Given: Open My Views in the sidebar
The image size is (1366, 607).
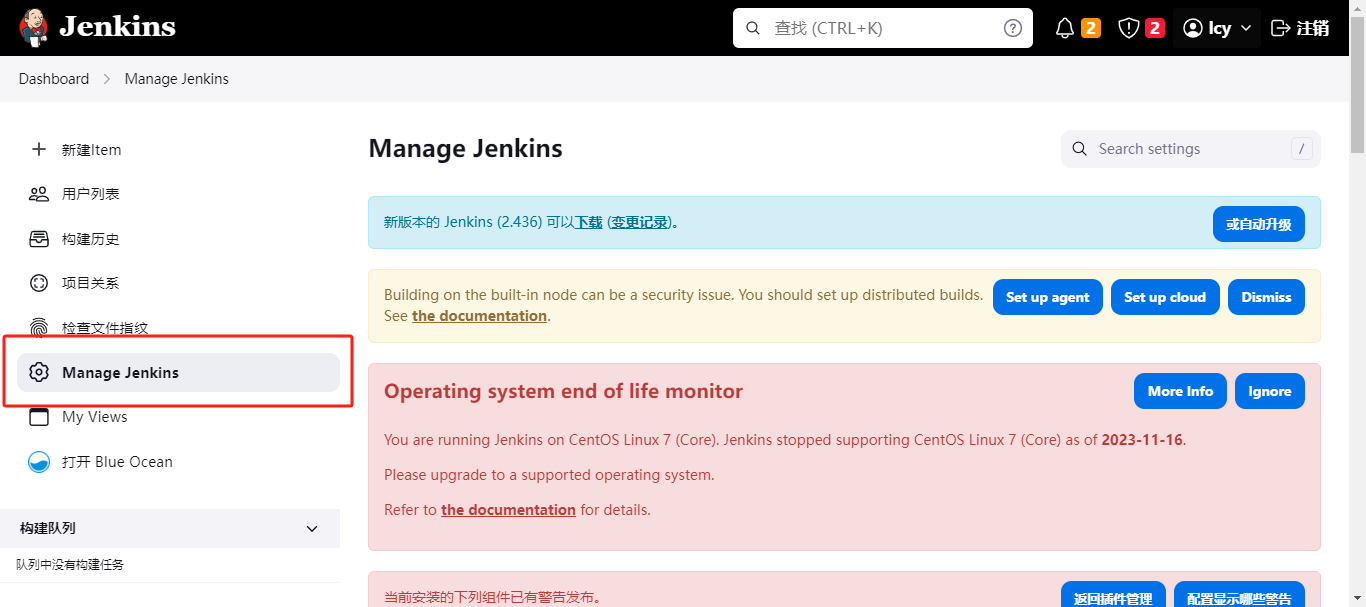Looking at the screenshot, I should coord(95,417).
